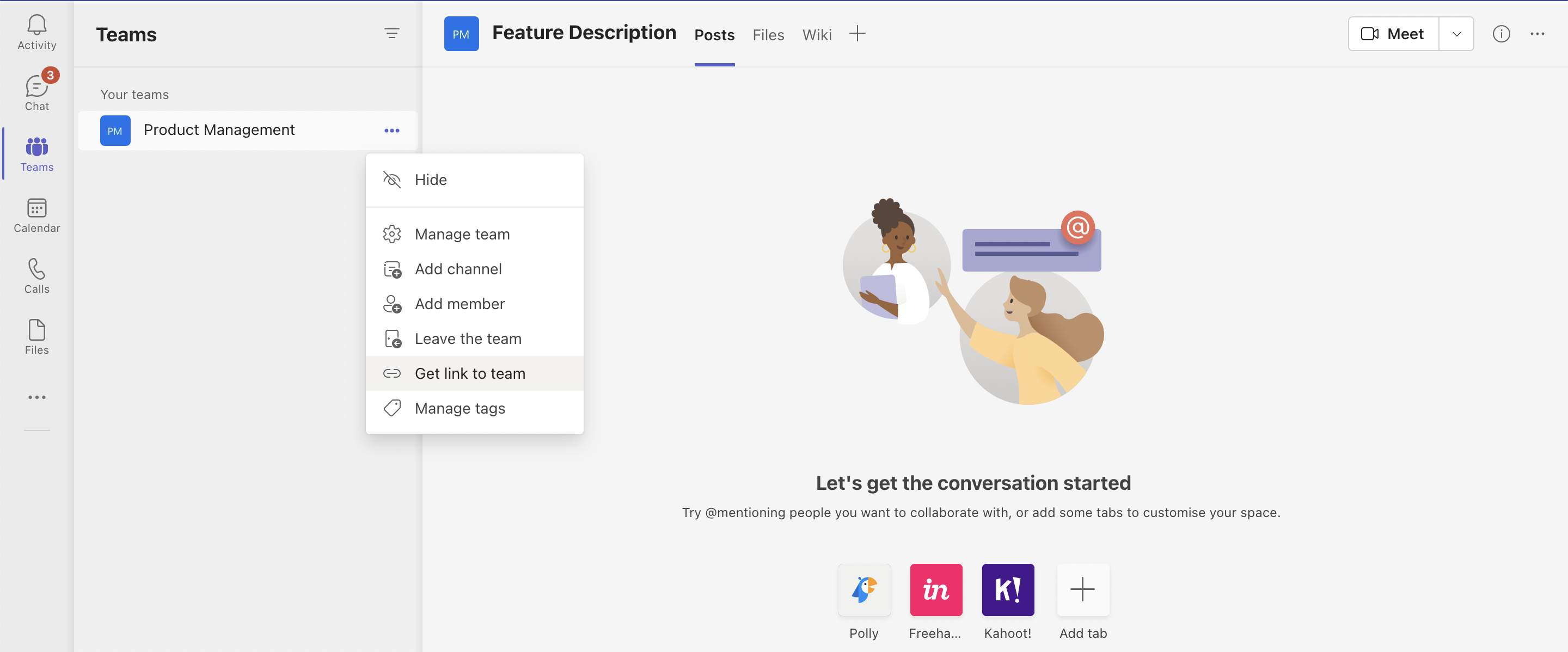Open Product Management more options ellipsis

391,131
